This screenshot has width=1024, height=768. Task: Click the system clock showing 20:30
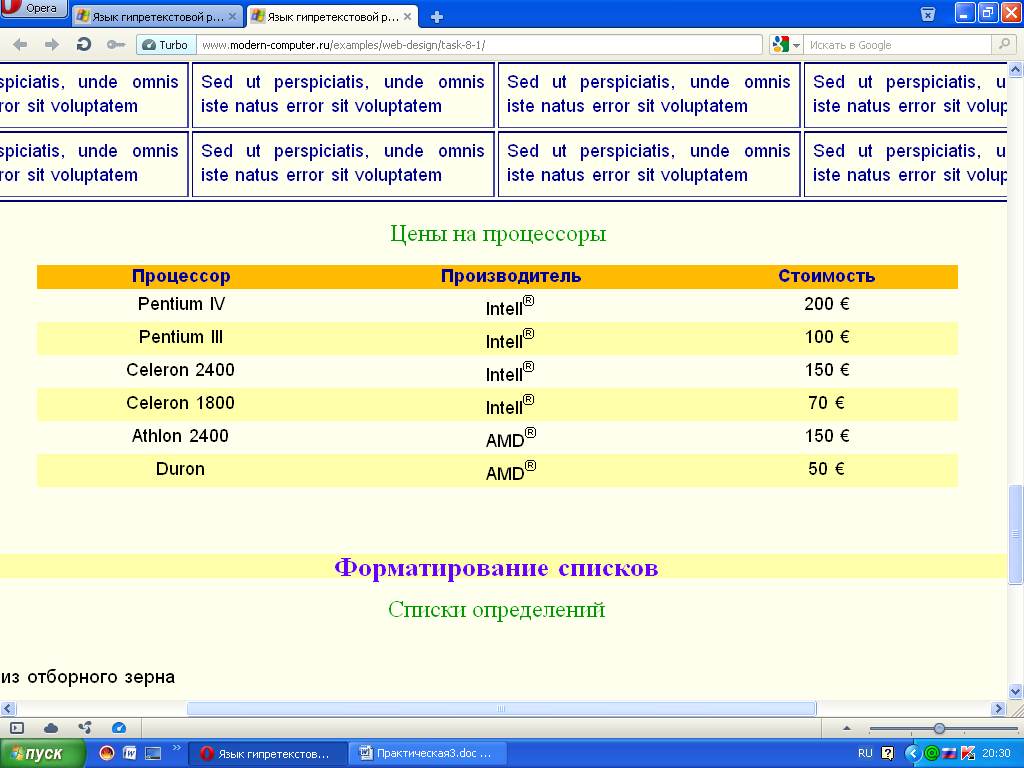[996, 754]
